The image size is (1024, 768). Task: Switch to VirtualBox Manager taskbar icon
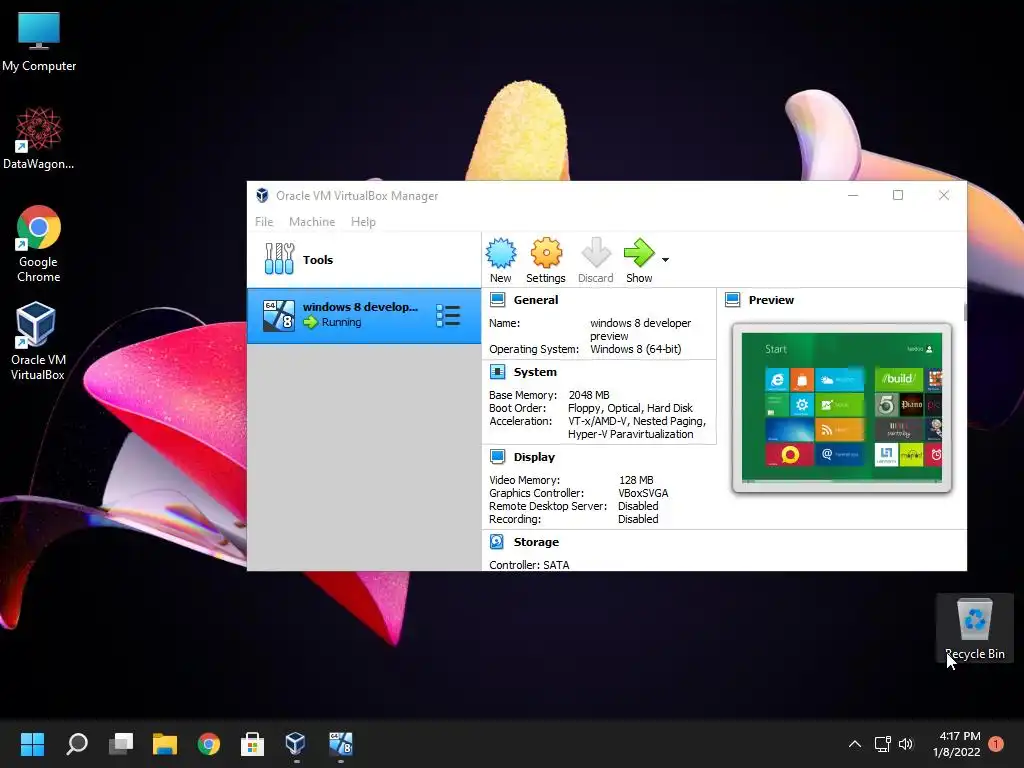(x=295, y=744)
